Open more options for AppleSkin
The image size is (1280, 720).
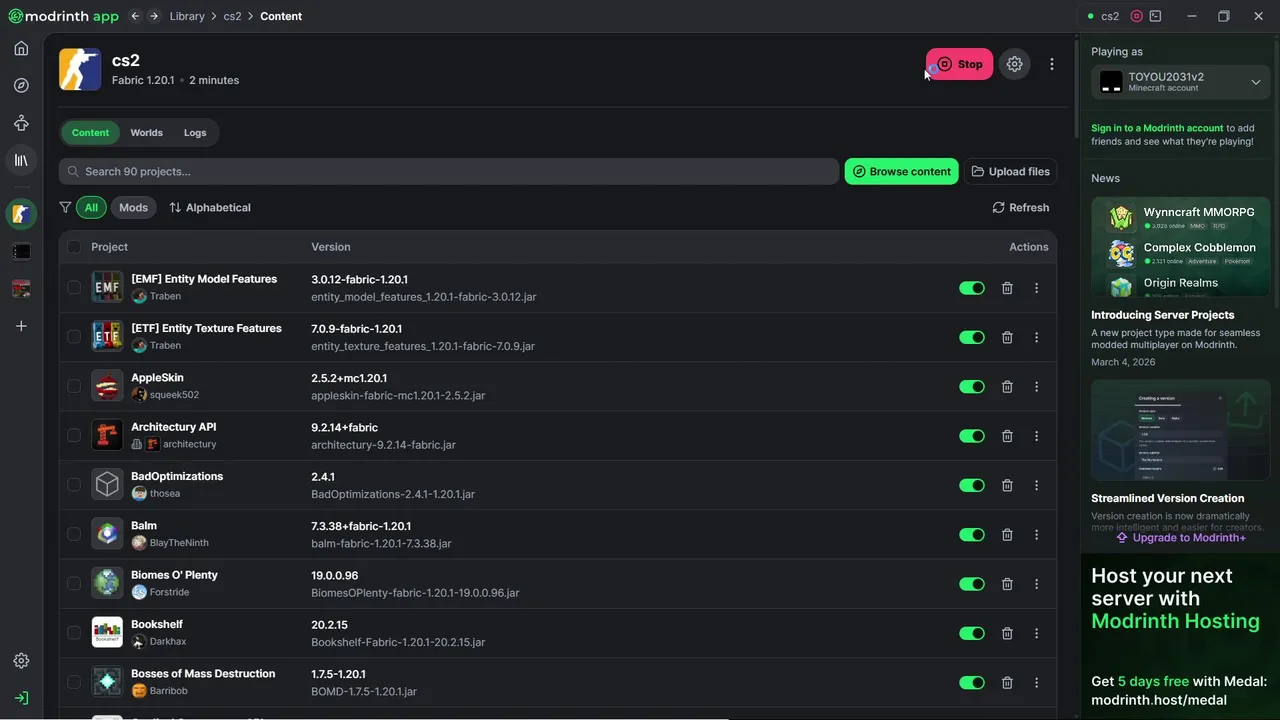tap(1036, 387)
